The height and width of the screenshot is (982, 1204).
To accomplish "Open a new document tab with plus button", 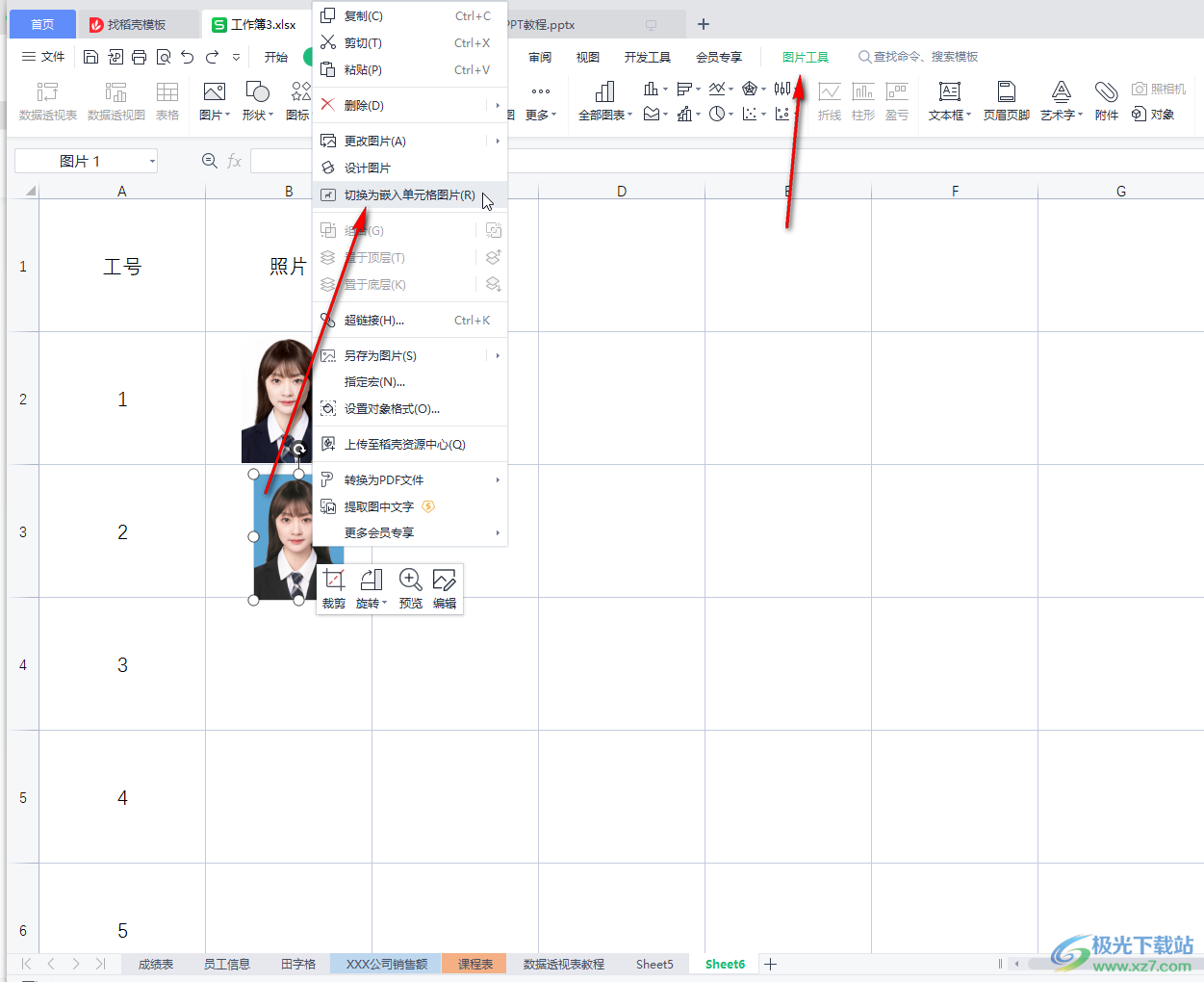I will coord(704,24).
